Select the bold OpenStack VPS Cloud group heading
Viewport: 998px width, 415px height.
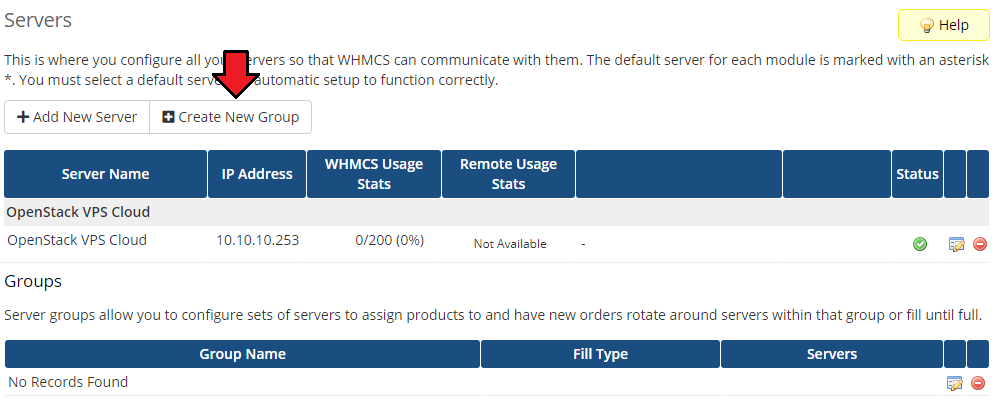click(x=78, y=212)
